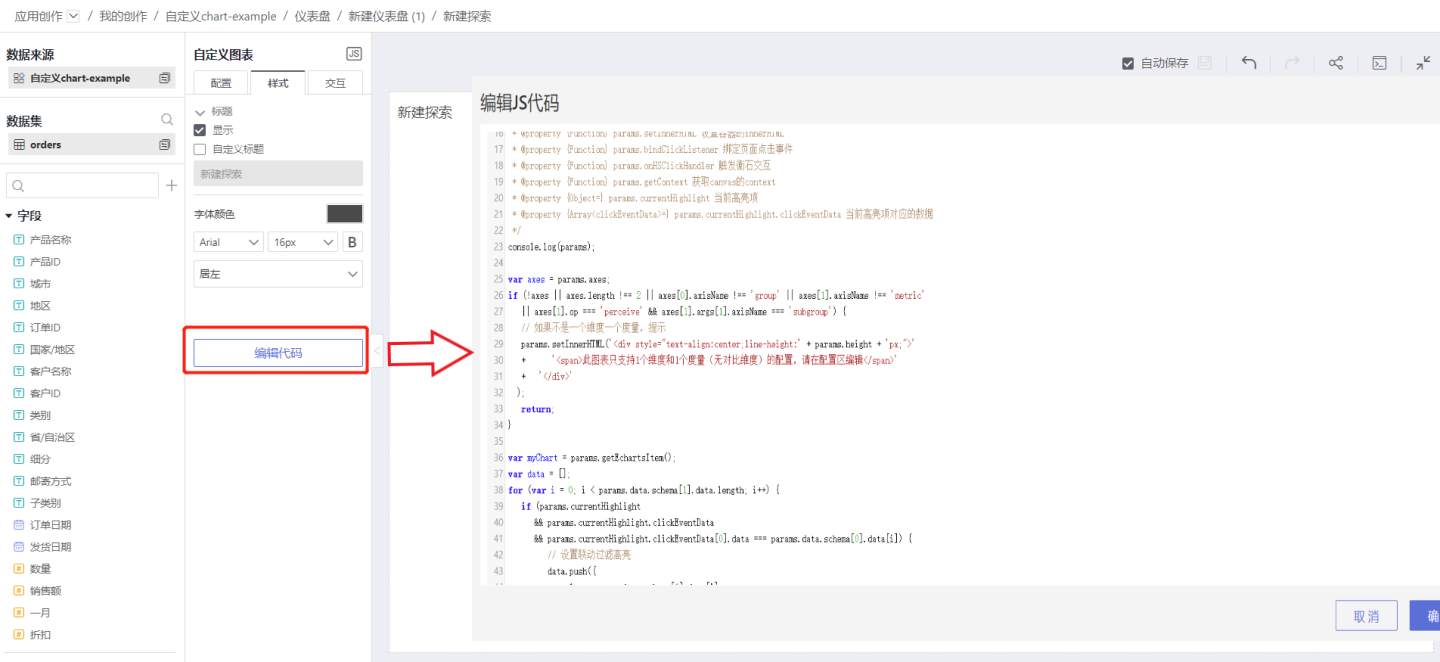Click the JS icon beside 自定义图表

[x=354, y=54]
